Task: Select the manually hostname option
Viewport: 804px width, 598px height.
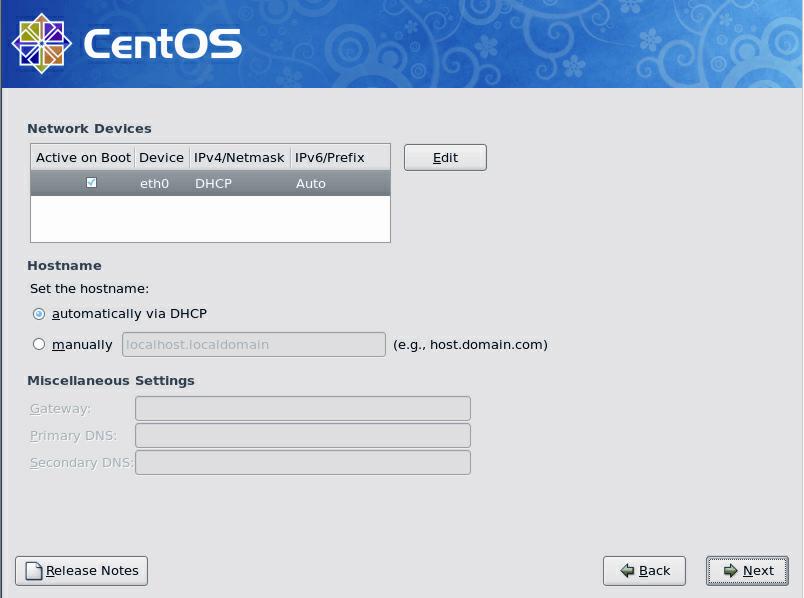Action: tap(37, 343)
